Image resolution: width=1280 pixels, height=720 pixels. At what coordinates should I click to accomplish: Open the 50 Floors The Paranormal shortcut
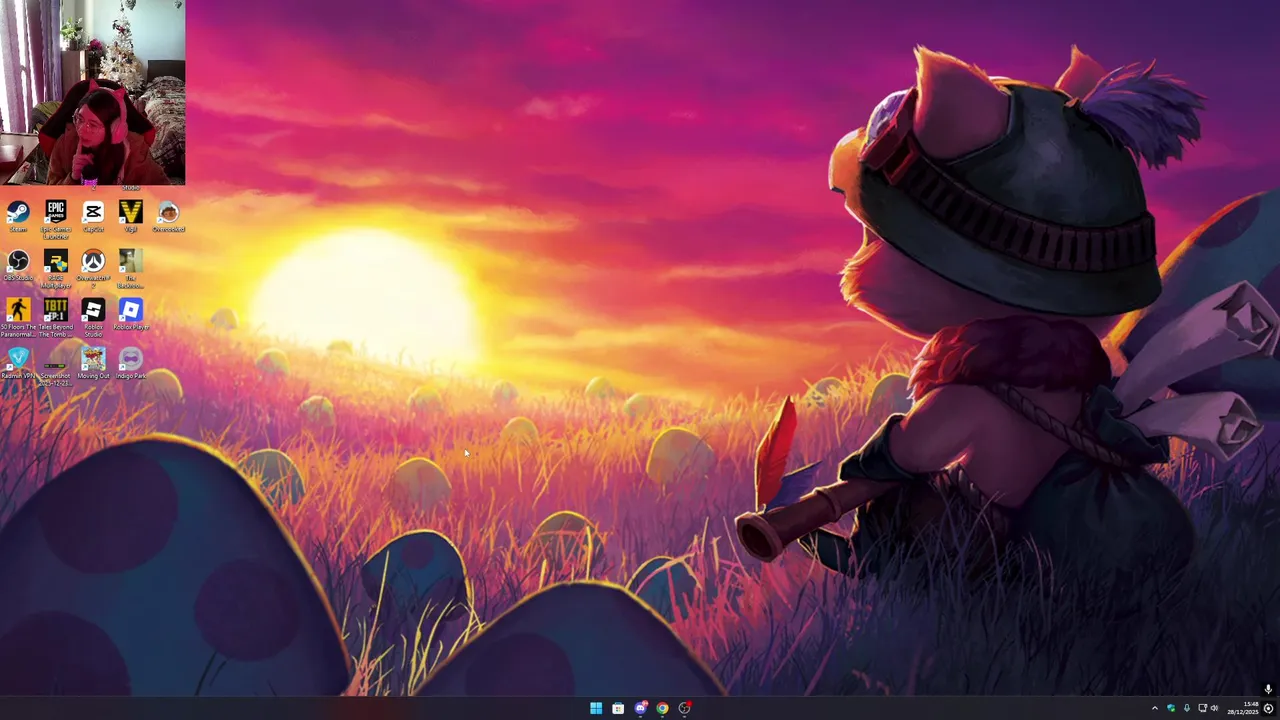18,316
